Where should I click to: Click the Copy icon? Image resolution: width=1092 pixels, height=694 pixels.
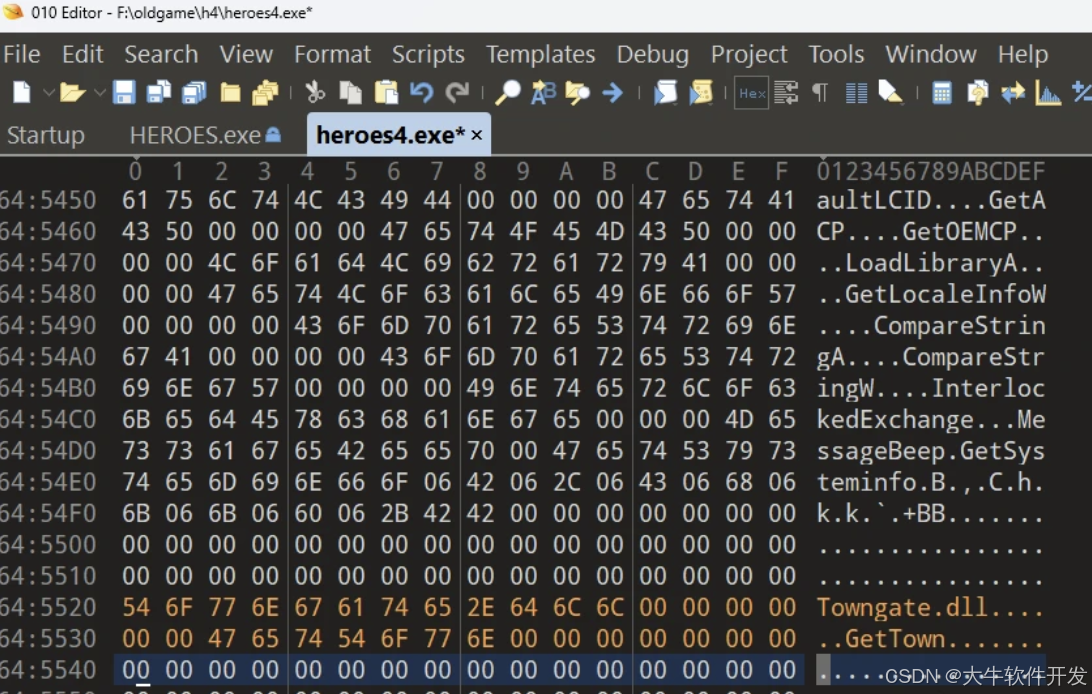[350, 93]
